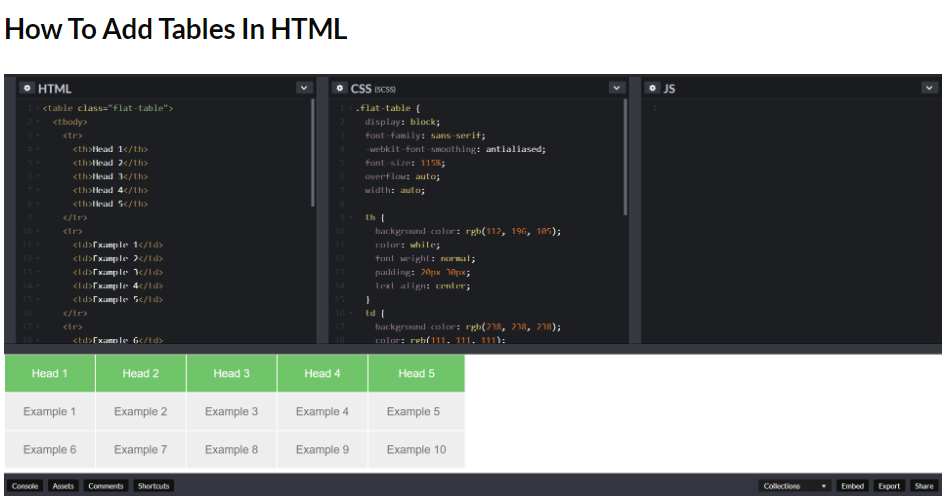Open JS editor settings gear
The width and height of the screenshot is (945, 503).
[653, 88]
